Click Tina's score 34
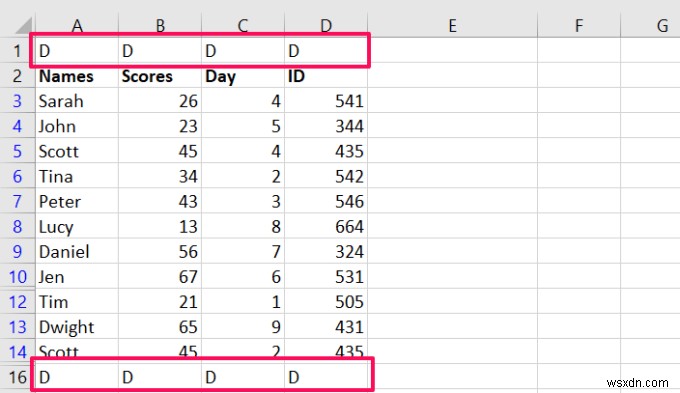 tap(160, 177)
